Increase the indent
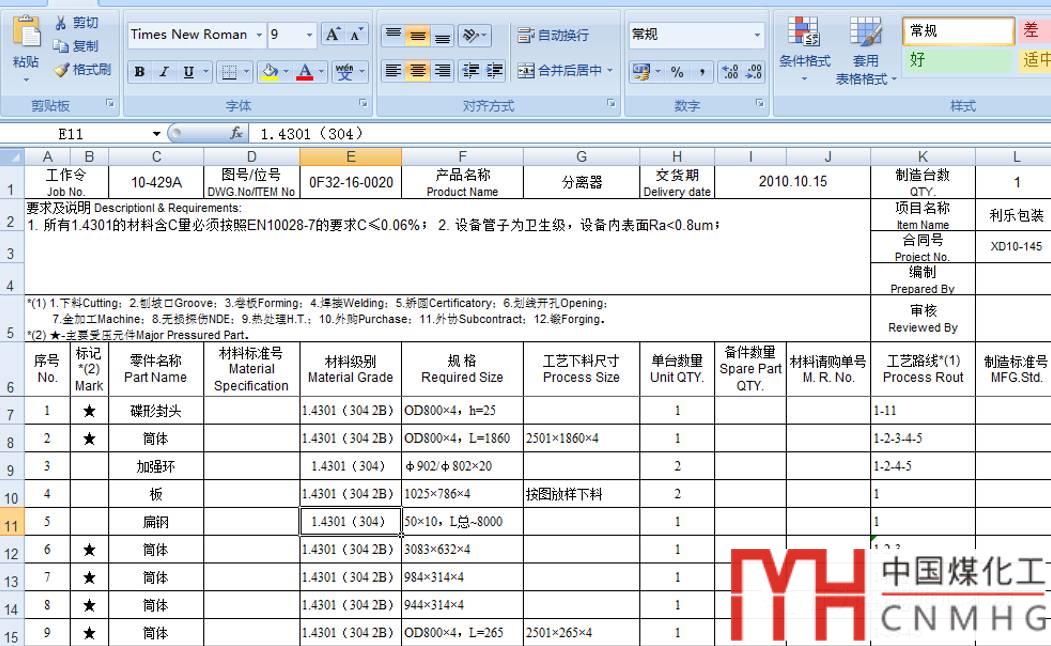 click(x=495, y=70)
